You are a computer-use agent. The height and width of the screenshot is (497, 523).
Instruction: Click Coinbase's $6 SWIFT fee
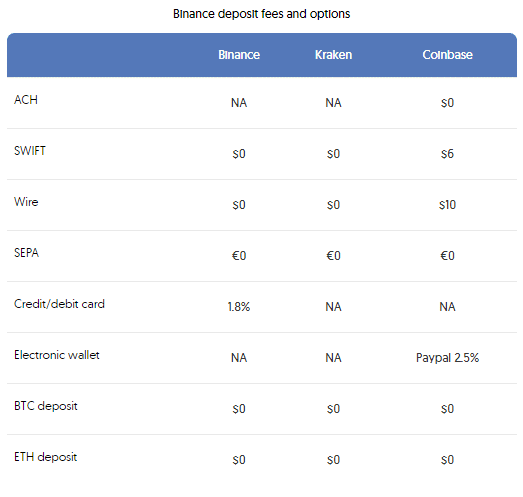click(x=447, y=154)
